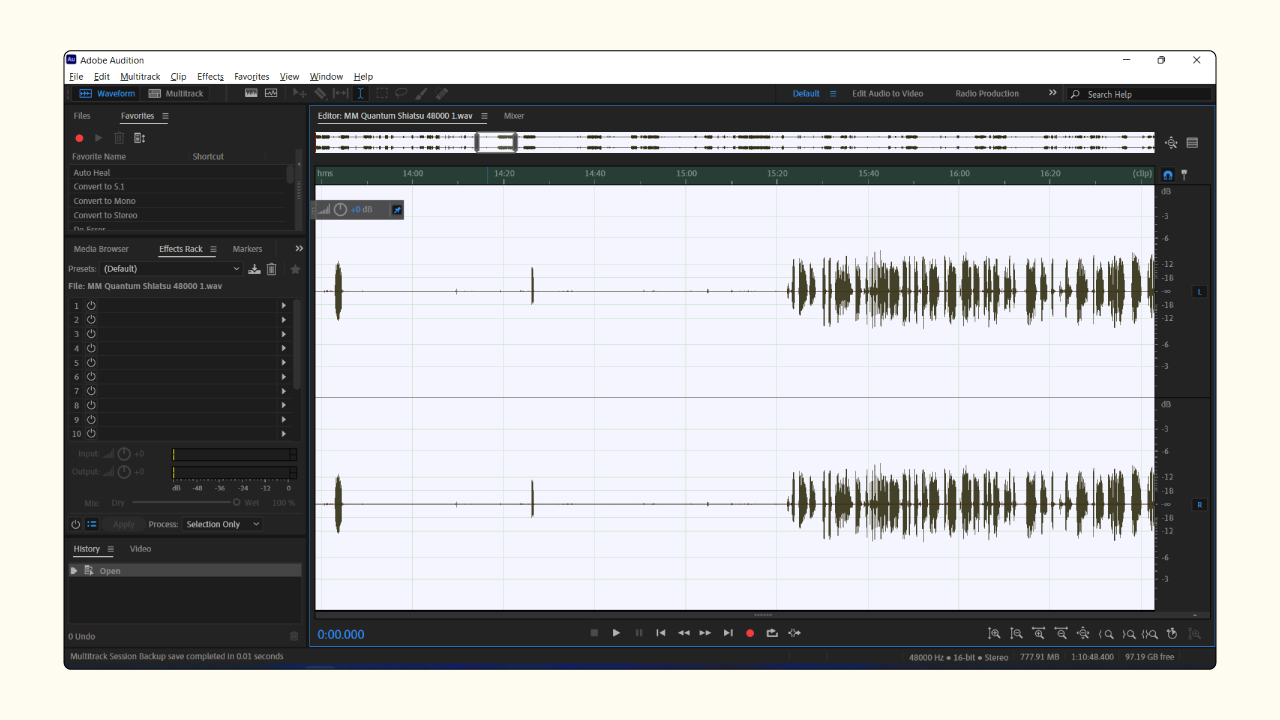Delete the selected favorite
1280x720 pixels.
tap(119, 138)
